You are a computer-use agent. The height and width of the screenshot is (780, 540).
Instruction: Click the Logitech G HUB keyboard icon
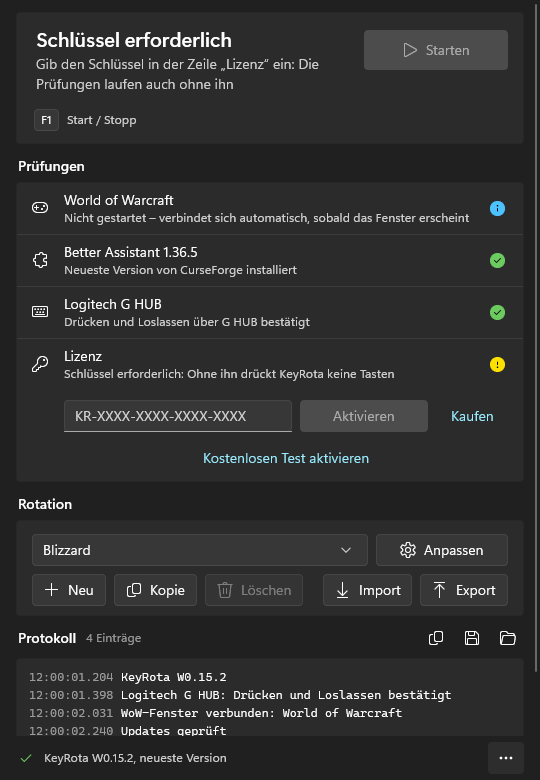pyautogui.click(x=40, y=312)
